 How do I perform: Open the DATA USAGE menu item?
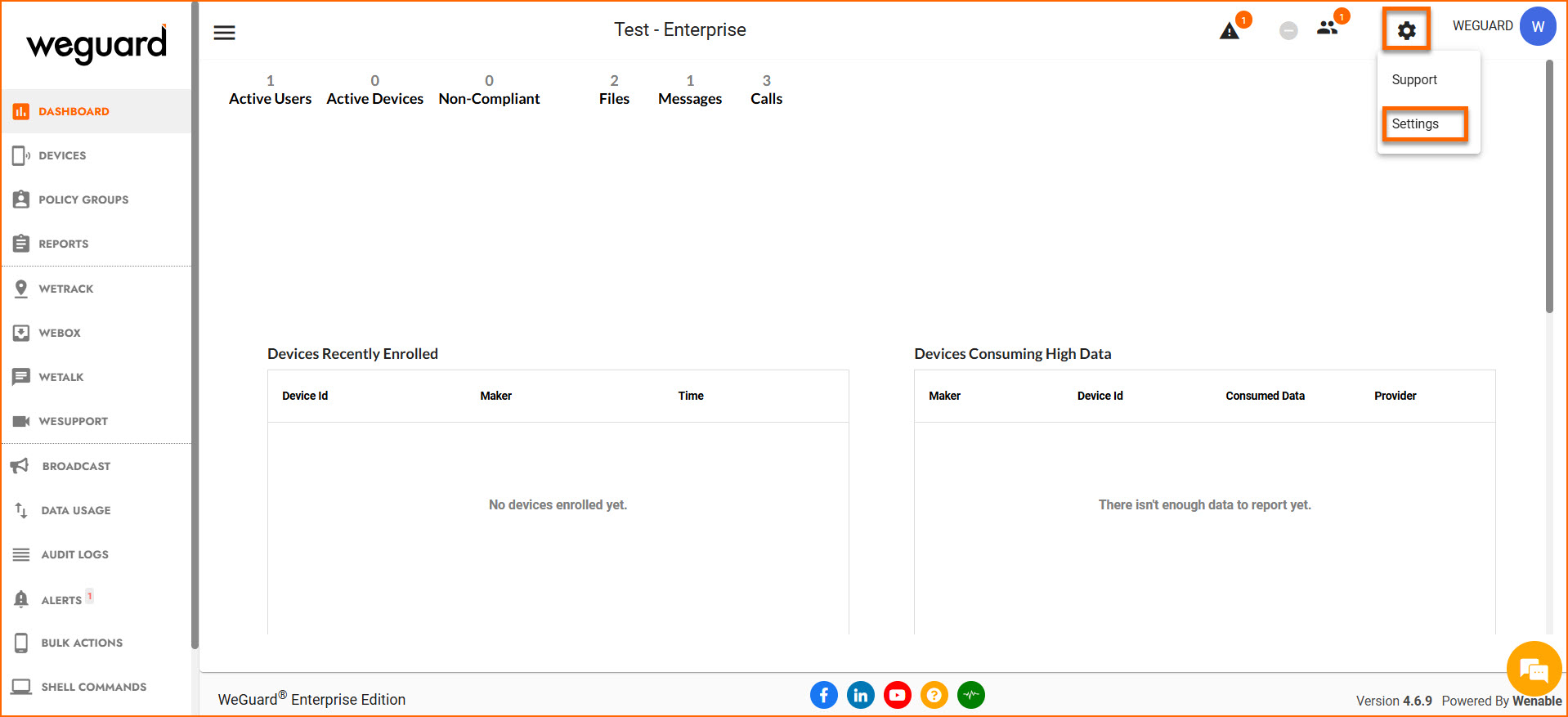(96, 510)
